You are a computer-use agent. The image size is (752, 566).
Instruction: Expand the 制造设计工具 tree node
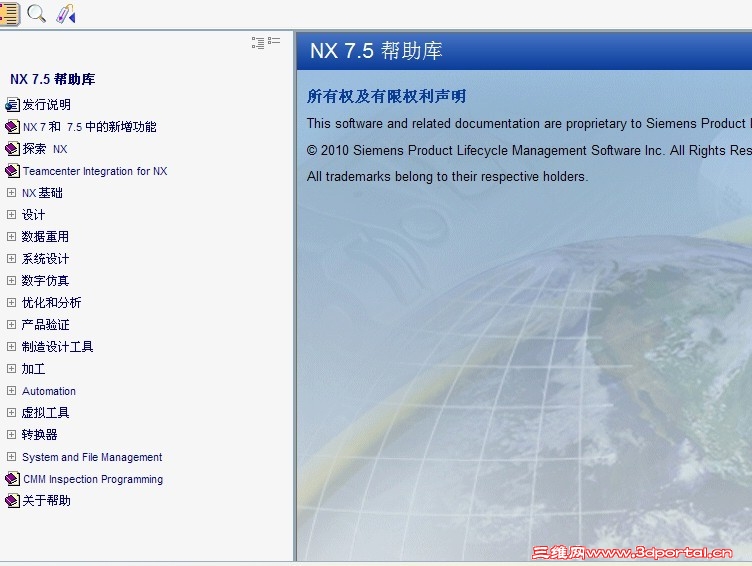pos(12,346)
